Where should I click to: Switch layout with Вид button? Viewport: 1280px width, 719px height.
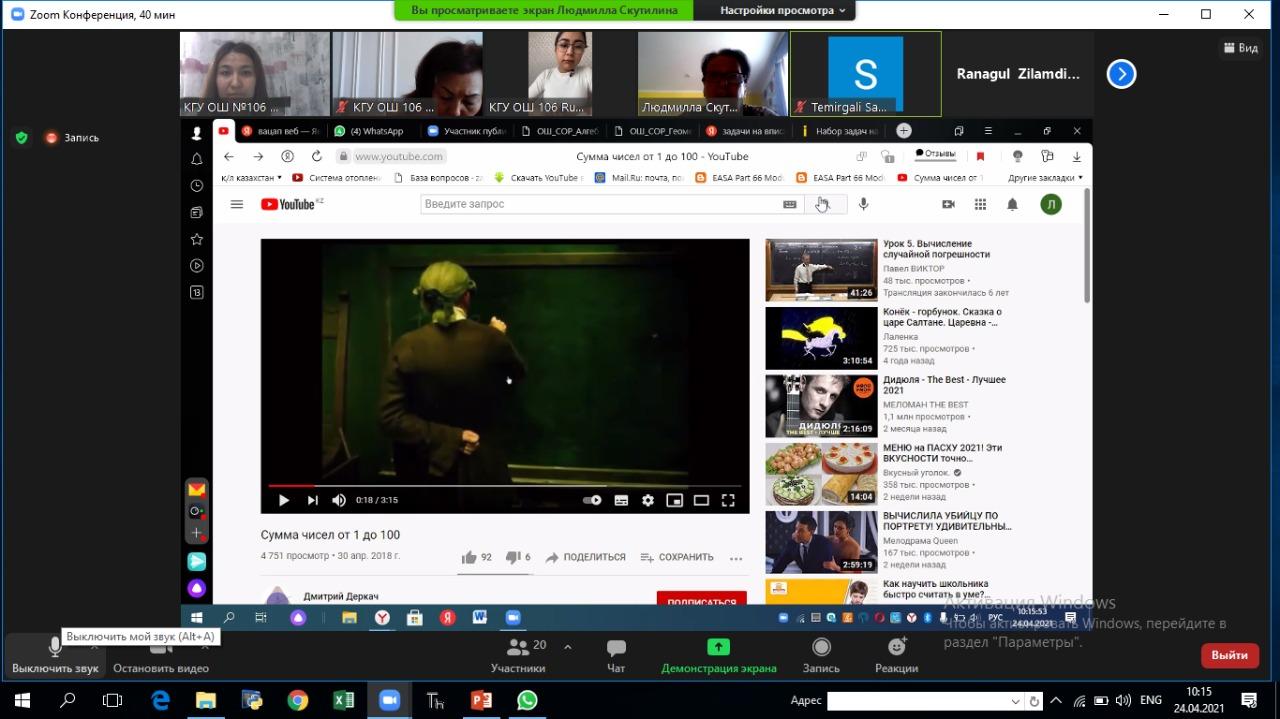coord(1241,48)
